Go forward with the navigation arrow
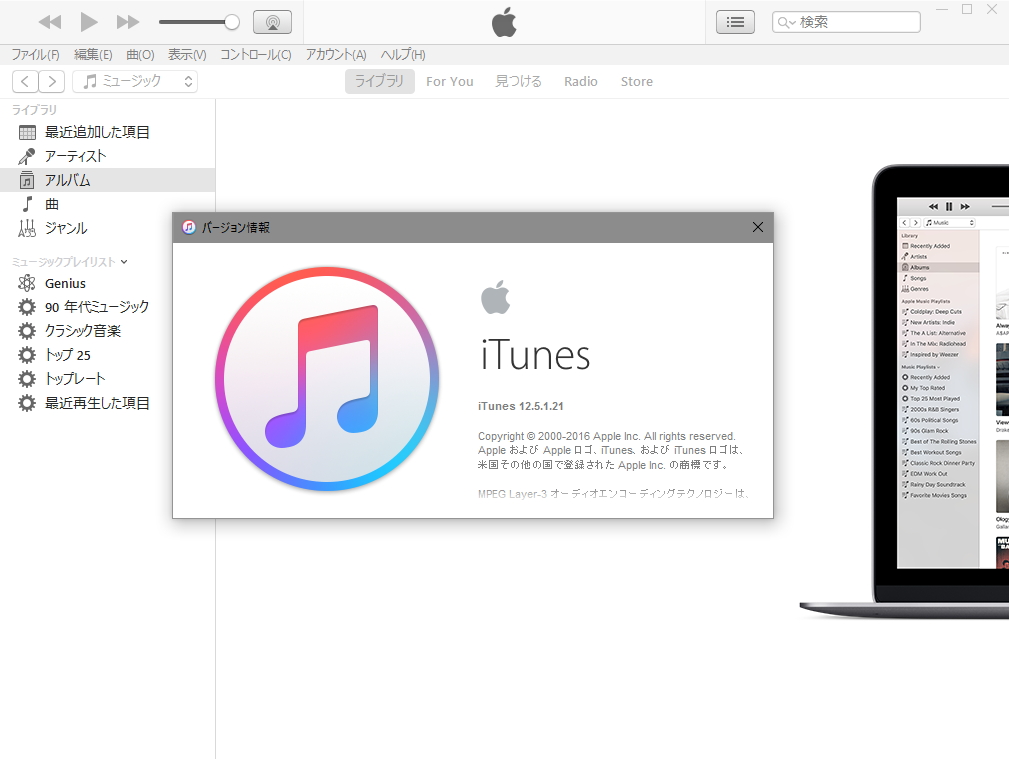This screenshot has width=1009, height=759. (52, 81)
